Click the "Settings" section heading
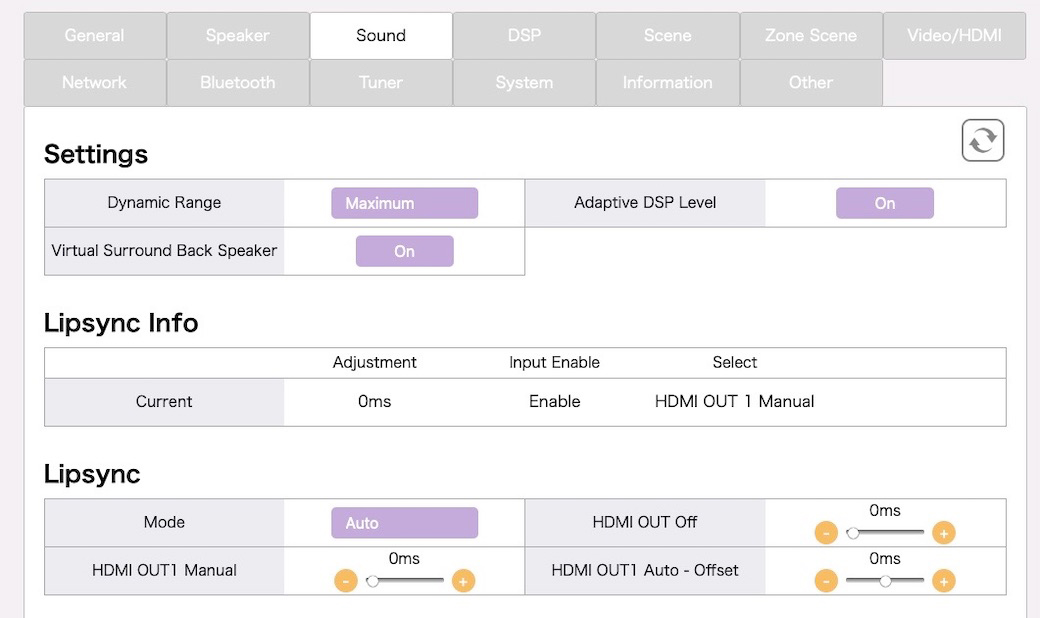Viewport: 1040px width, 618px height. tap(96, 154)
